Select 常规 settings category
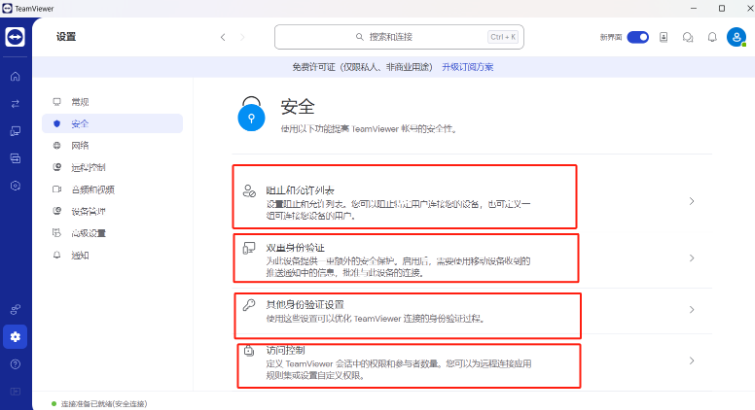755x410 pixels. (112, 102)
